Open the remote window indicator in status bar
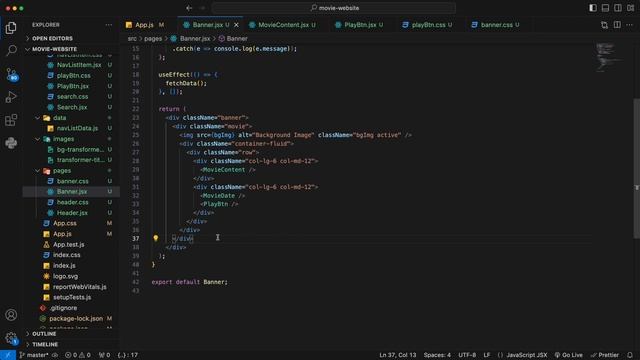The image size is (640, 360). pyautogui.click(x=8, y=355)
